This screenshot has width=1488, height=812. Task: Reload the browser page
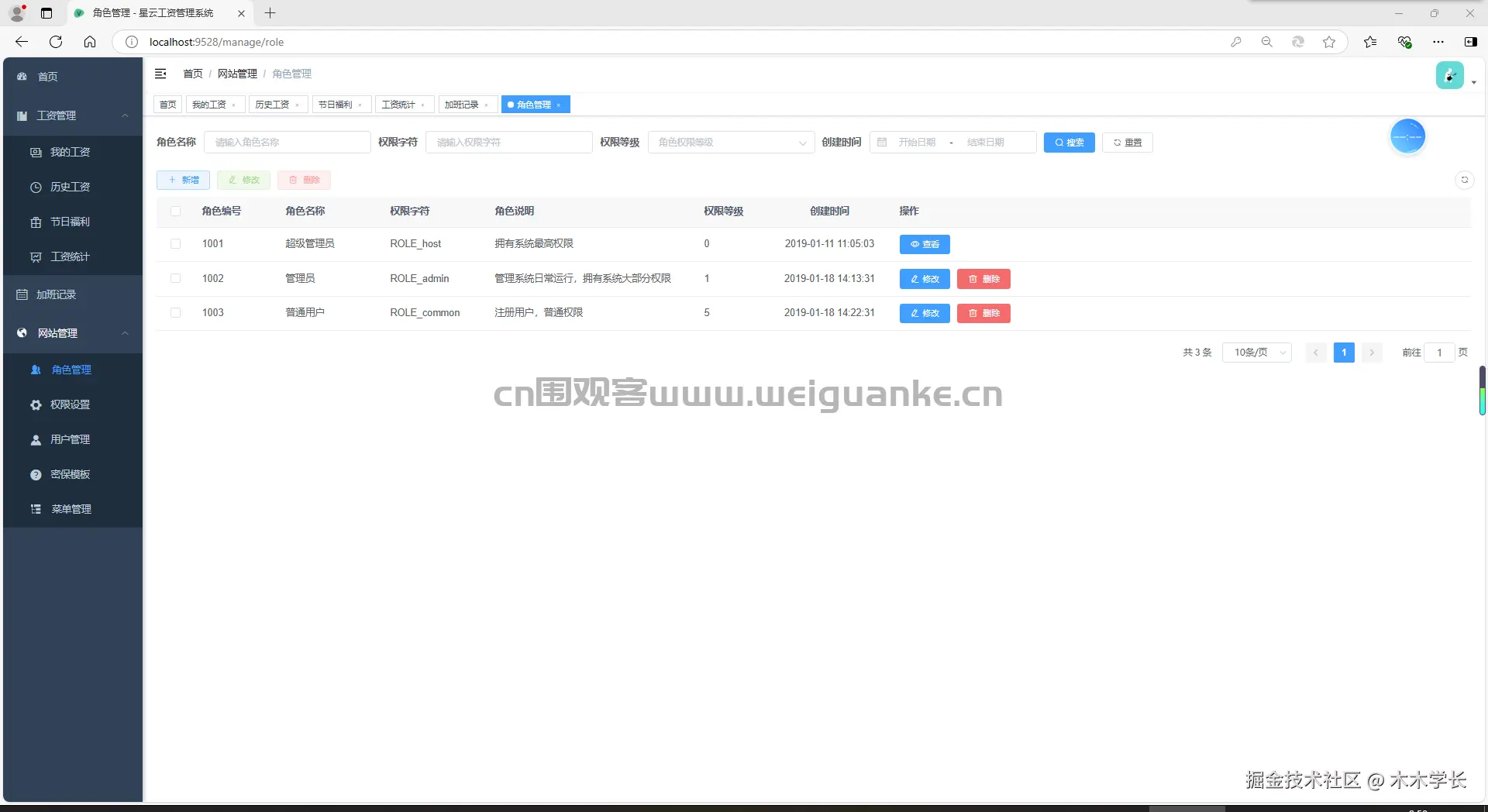pyautogui.click(x=56, y=42)
